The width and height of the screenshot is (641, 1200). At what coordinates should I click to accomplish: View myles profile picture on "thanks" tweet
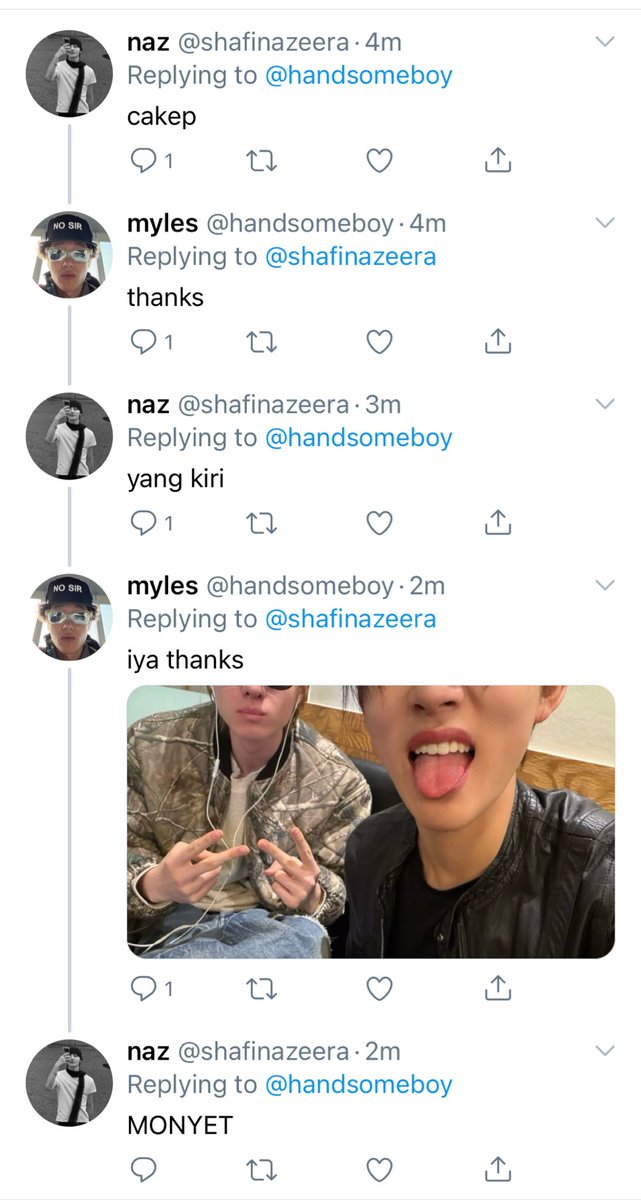69,254
